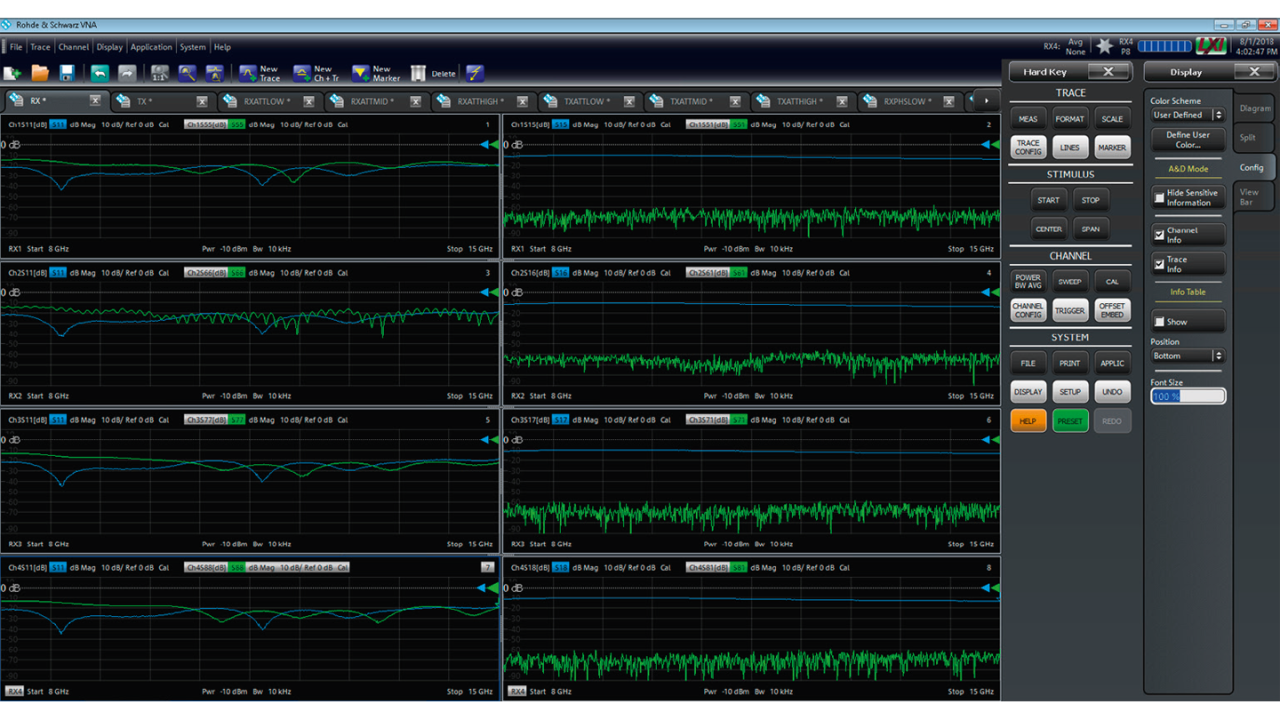
Task: Open the Help menu
Action: (x=222, y=47)
